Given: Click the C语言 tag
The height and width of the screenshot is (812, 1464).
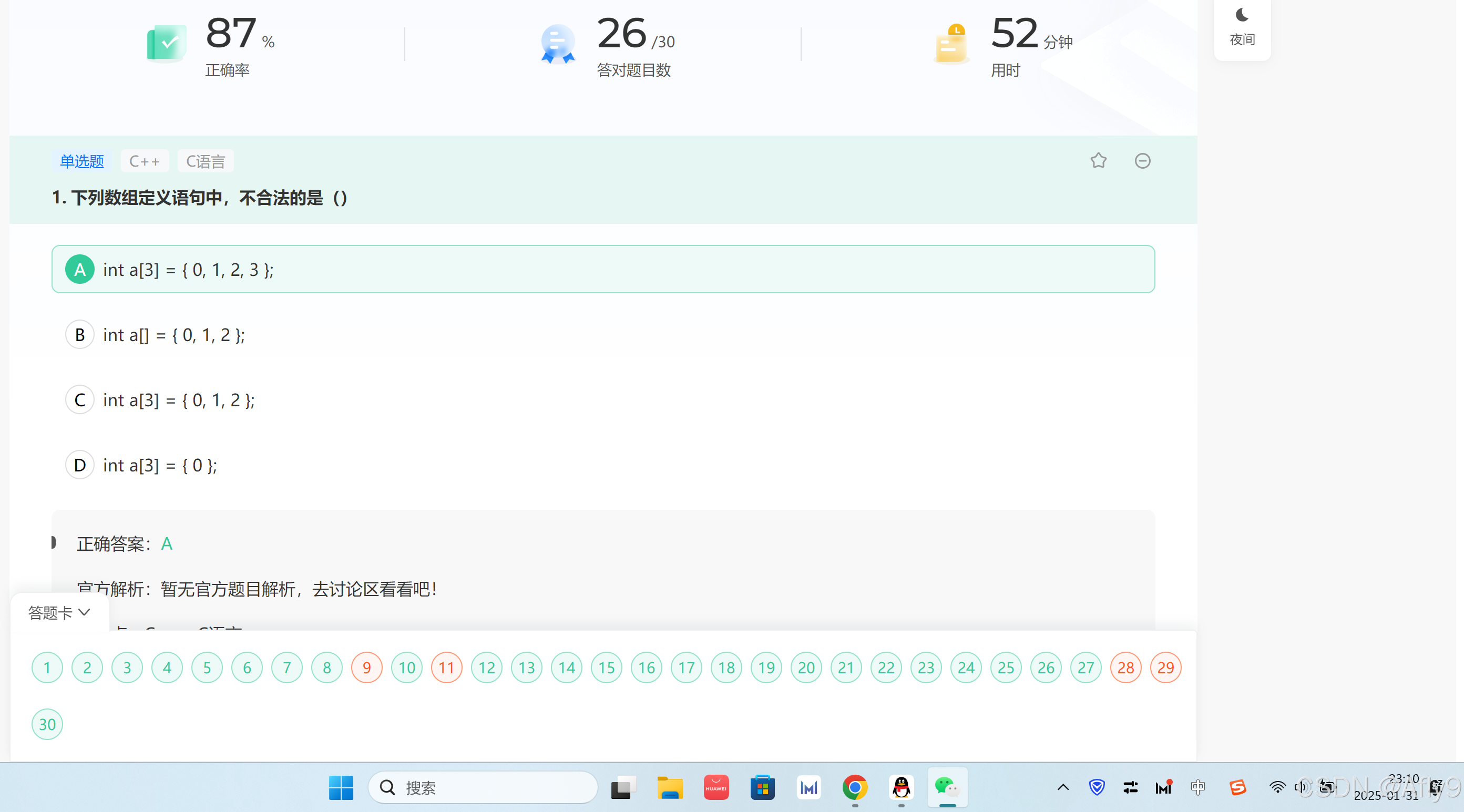Looking at the screenshot, I should pyautogui.click(x=205, y=161).
